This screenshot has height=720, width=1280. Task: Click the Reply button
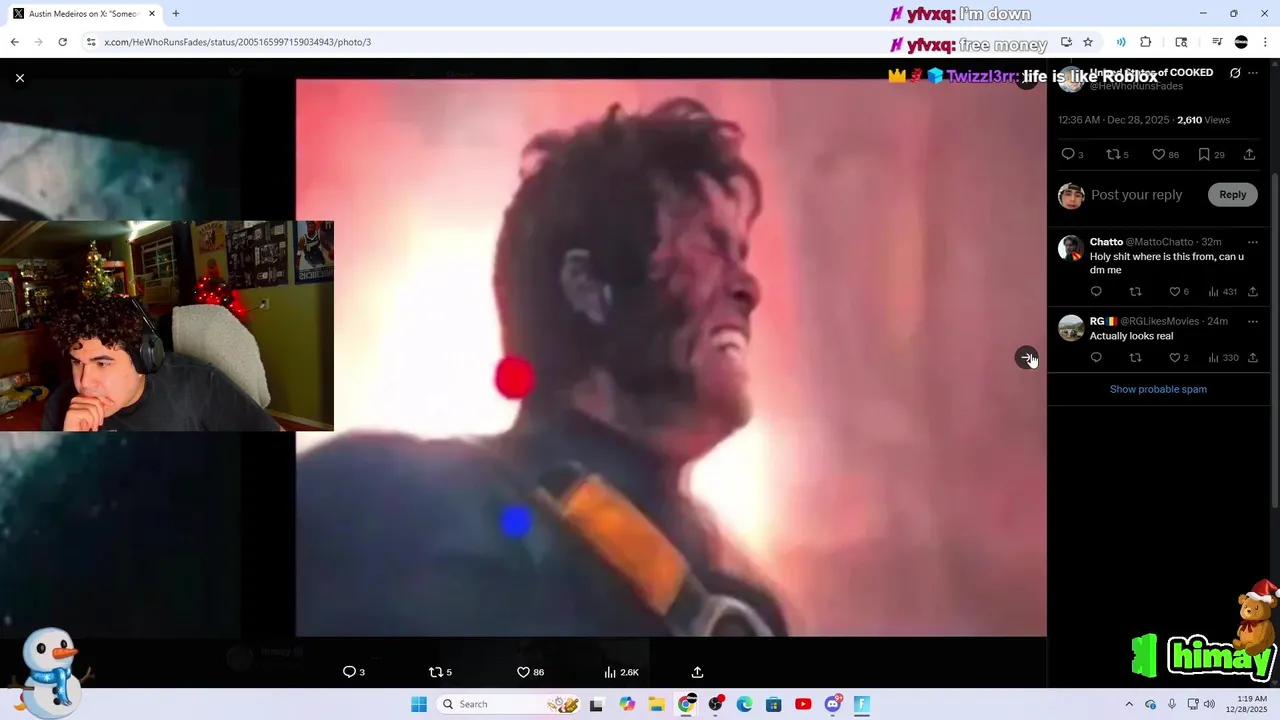pos(1232,195)
